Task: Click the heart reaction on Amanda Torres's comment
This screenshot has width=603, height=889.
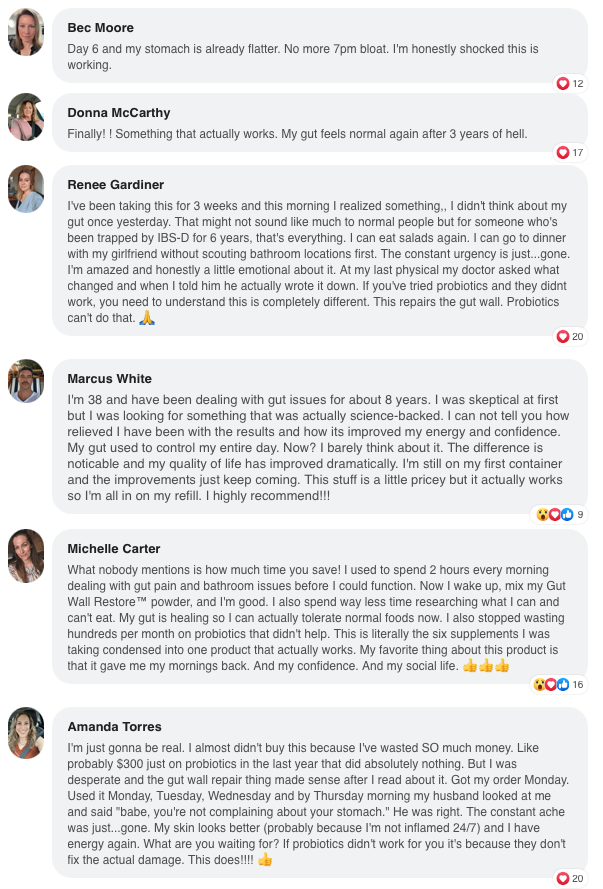Action: point(563,878)
